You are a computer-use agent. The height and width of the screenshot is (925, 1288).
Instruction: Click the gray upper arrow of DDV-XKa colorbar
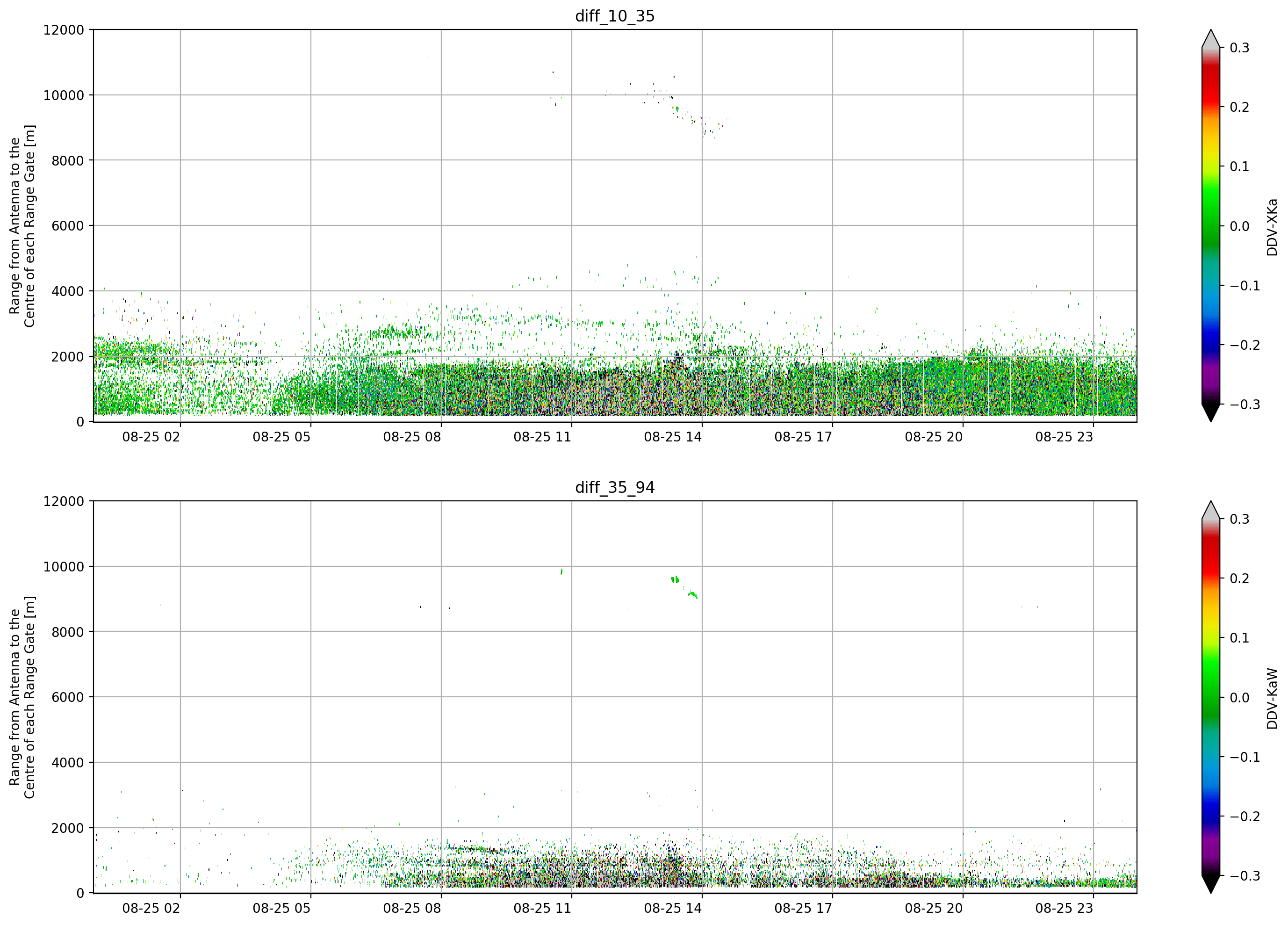(x=1211, y=39)
